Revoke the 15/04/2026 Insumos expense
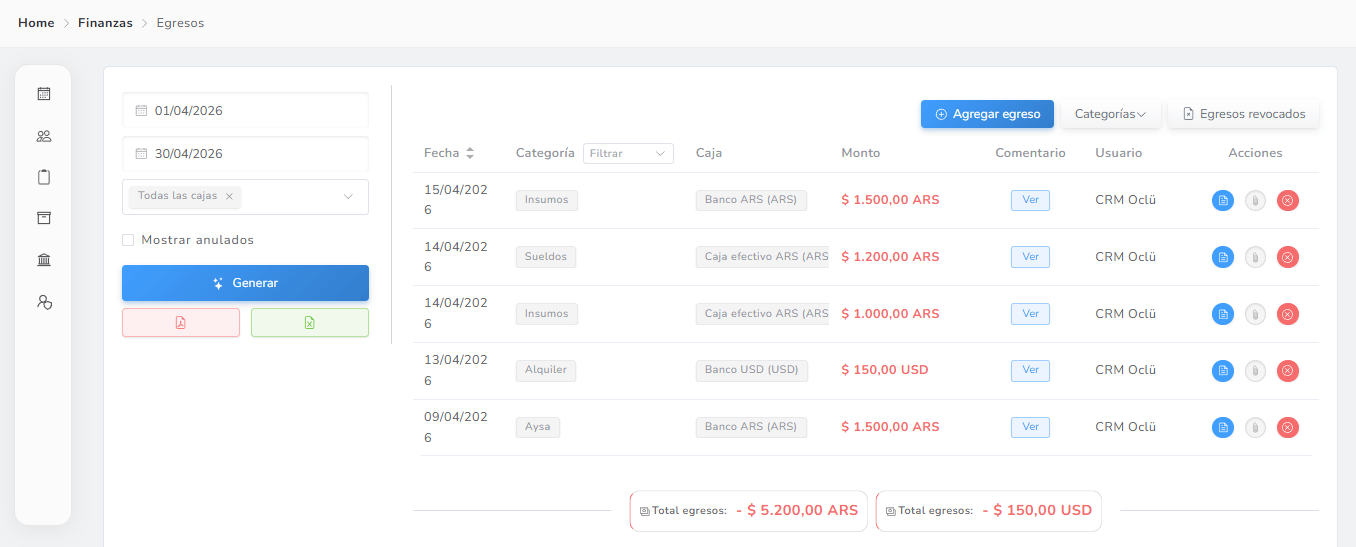The height and width of the screenshot is (547, 1356). [1288, 200]
